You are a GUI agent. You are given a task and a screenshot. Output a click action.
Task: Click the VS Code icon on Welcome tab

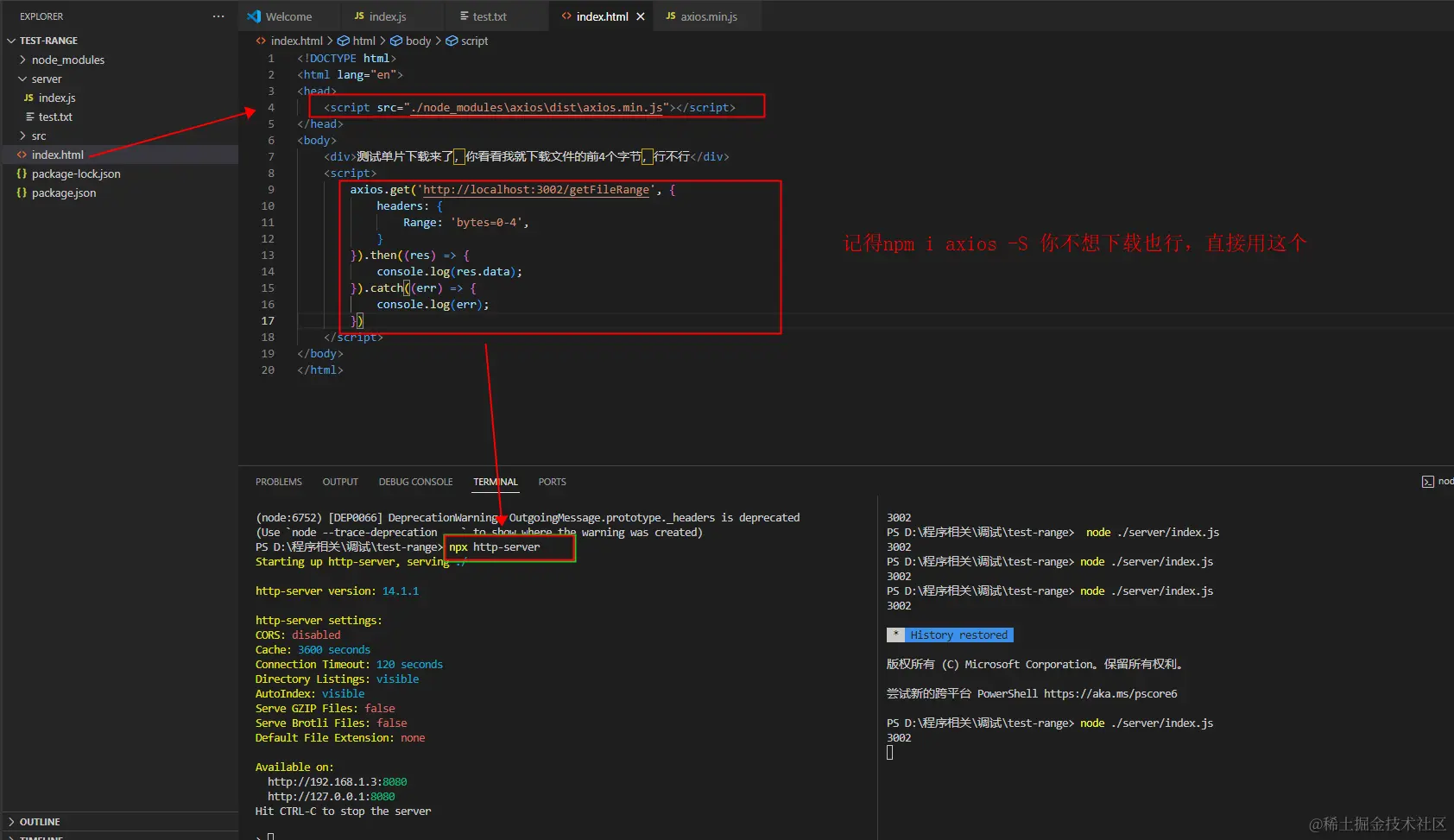point(254,16)
